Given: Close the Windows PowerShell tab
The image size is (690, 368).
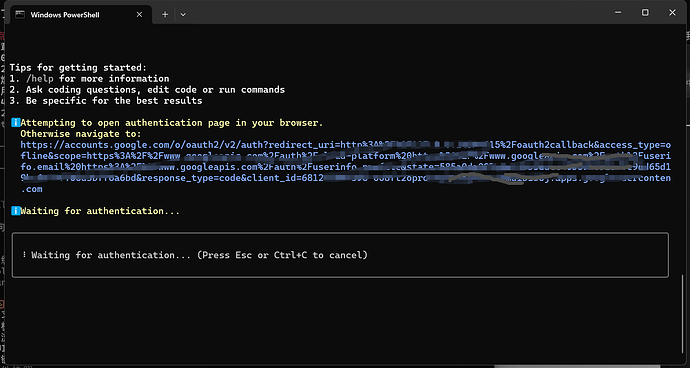Looking at the screenshot, I should click(139, 15).
